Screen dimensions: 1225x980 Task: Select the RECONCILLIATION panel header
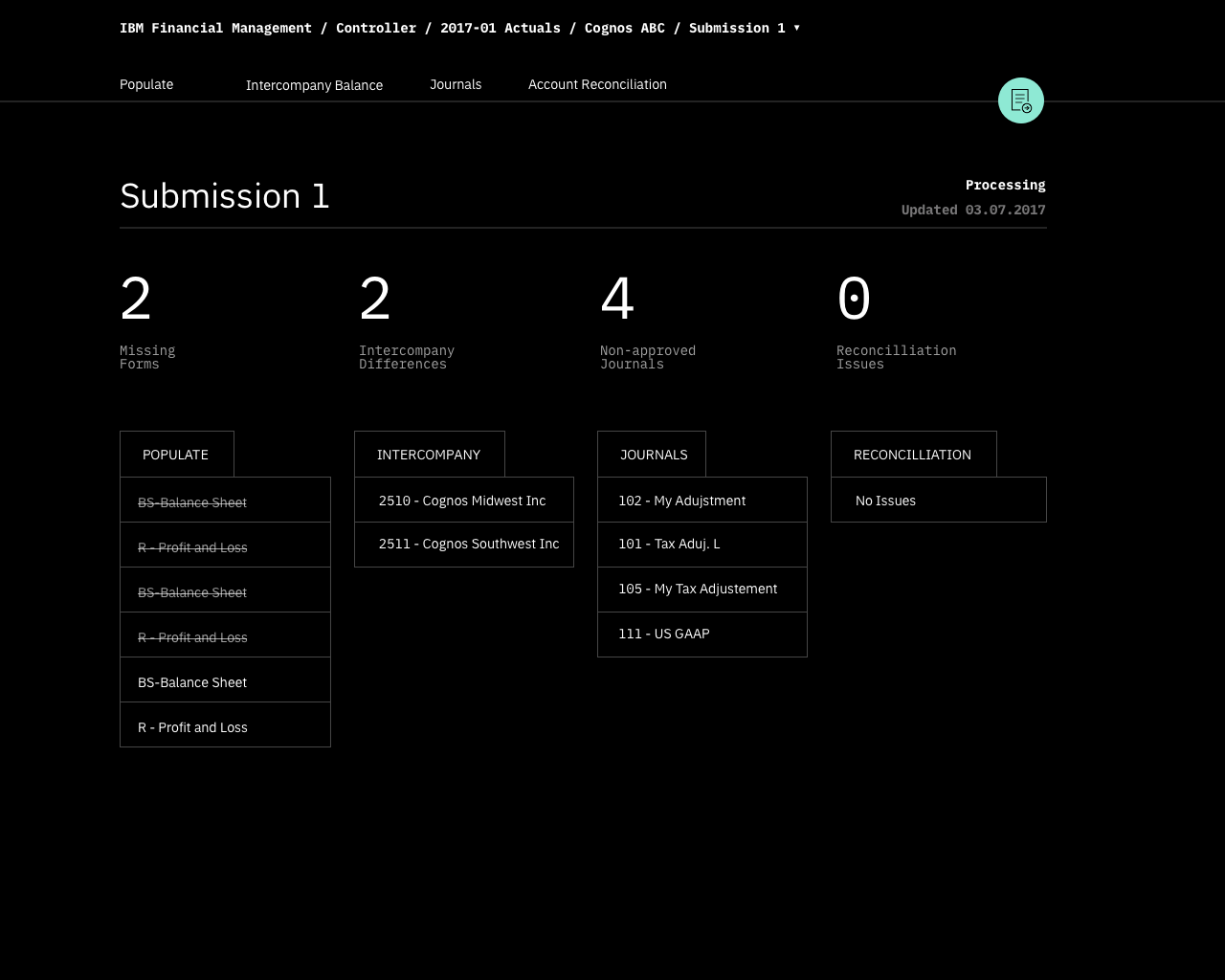pos(913,455)
